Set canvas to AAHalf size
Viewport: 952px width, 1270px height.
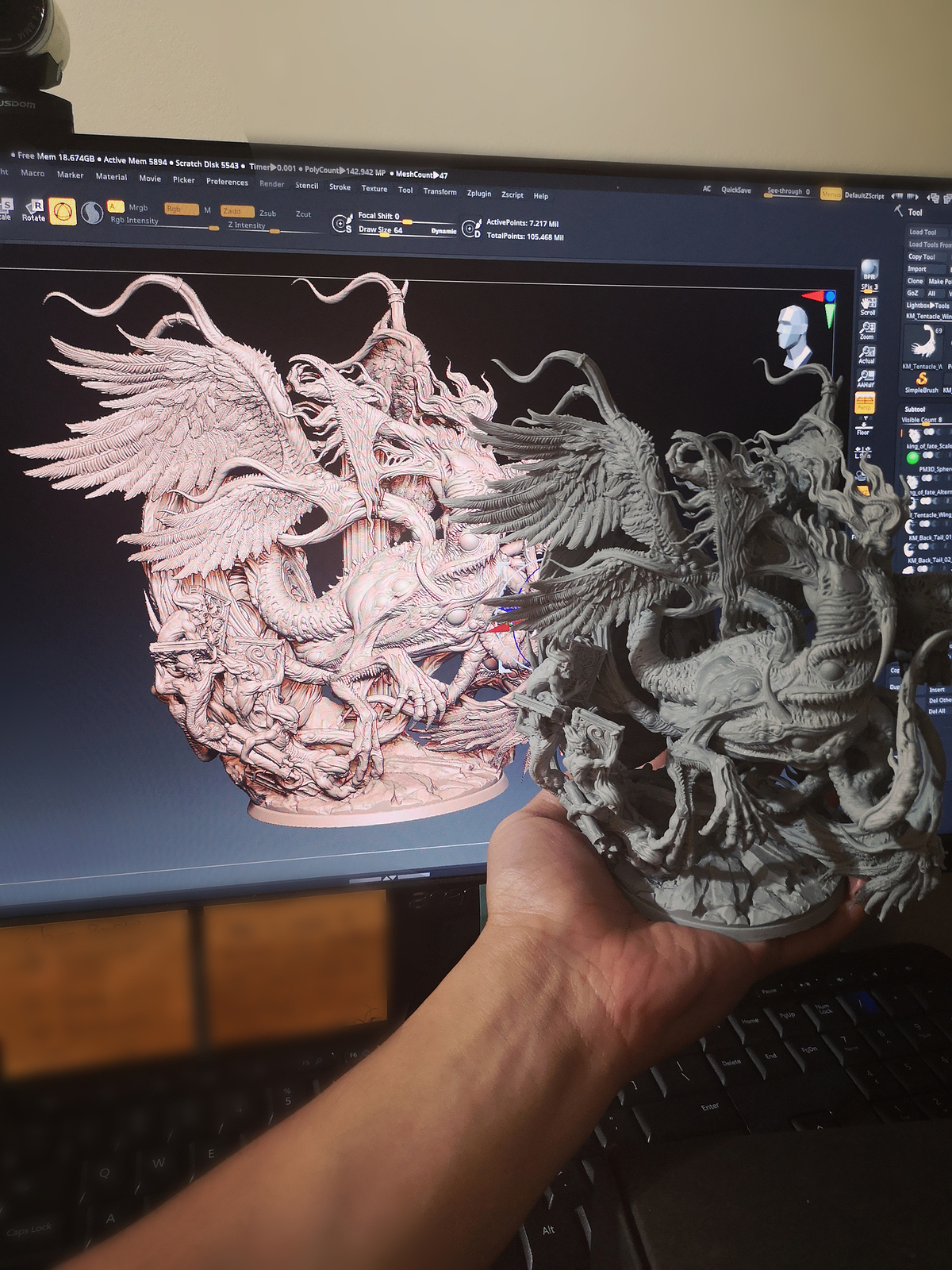tap(866, 379)
